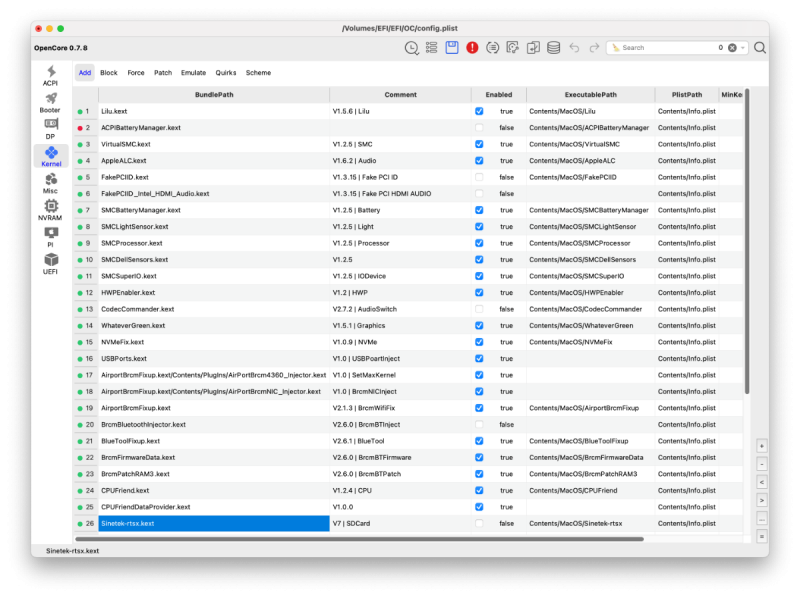
Task: Click the BundlePath column header
Action: (214, 95)
